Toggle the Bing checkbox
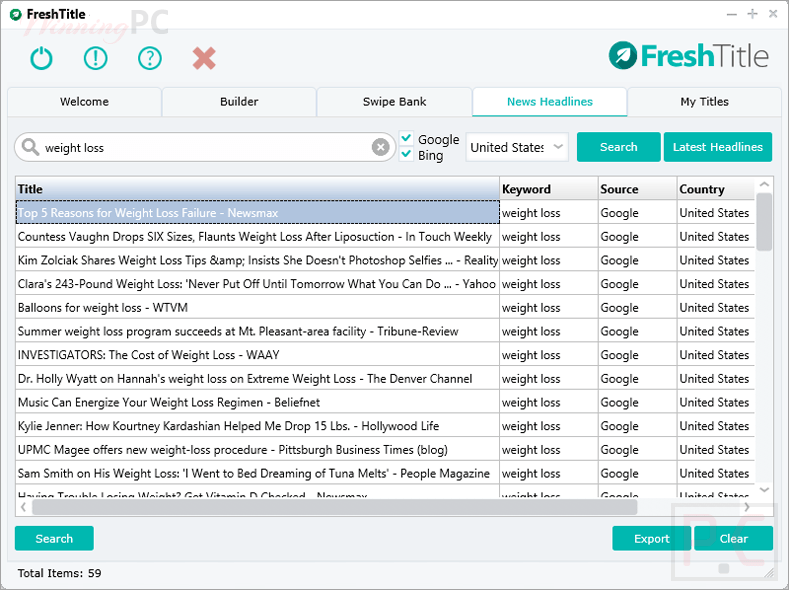789x590 pixels. (407, 154)
